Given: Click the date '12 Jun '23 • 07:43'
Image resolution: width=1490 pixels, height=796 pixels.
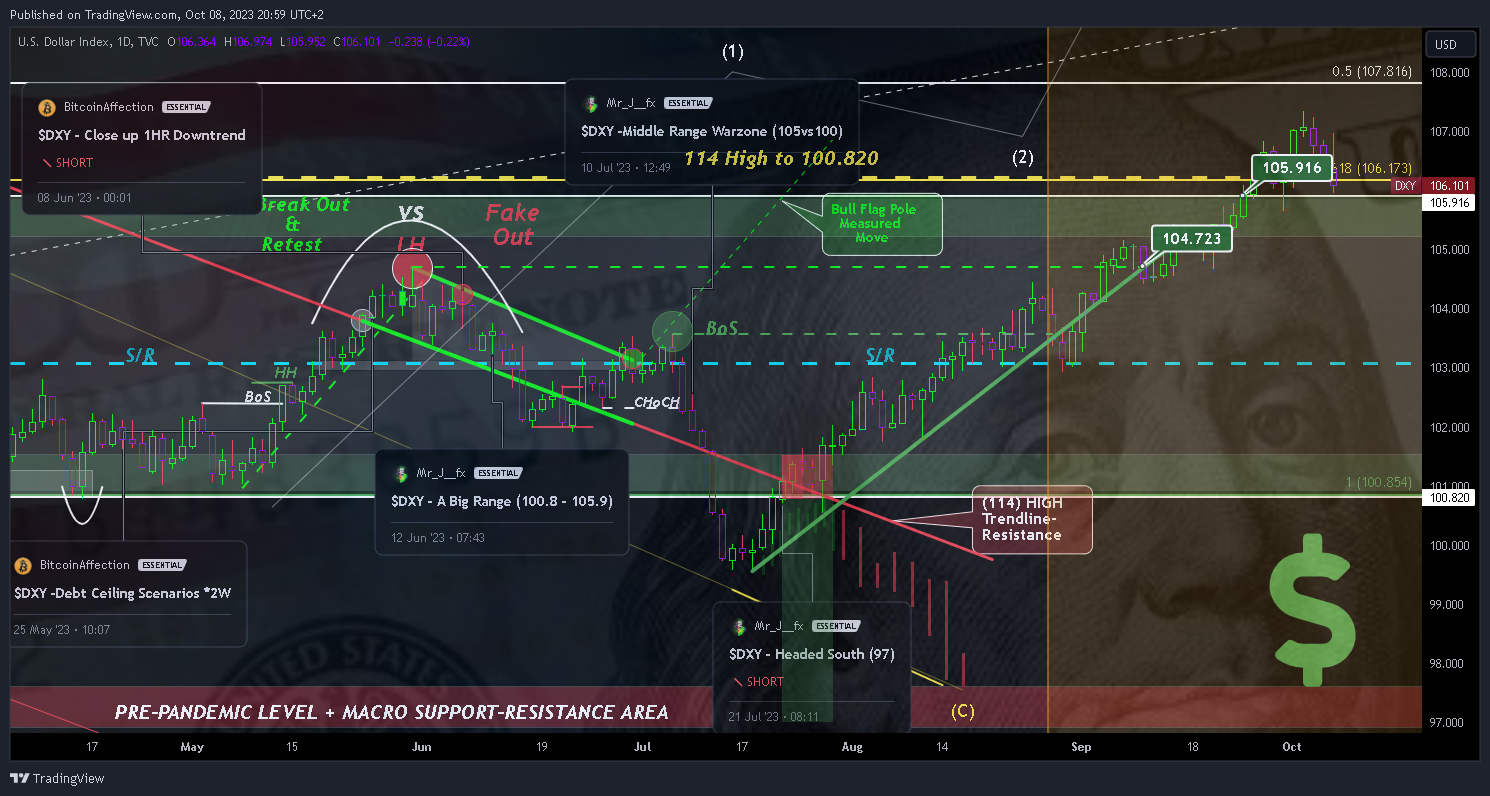Looking at the screenshot, I should pyautogui.click(x=438, y=537).
